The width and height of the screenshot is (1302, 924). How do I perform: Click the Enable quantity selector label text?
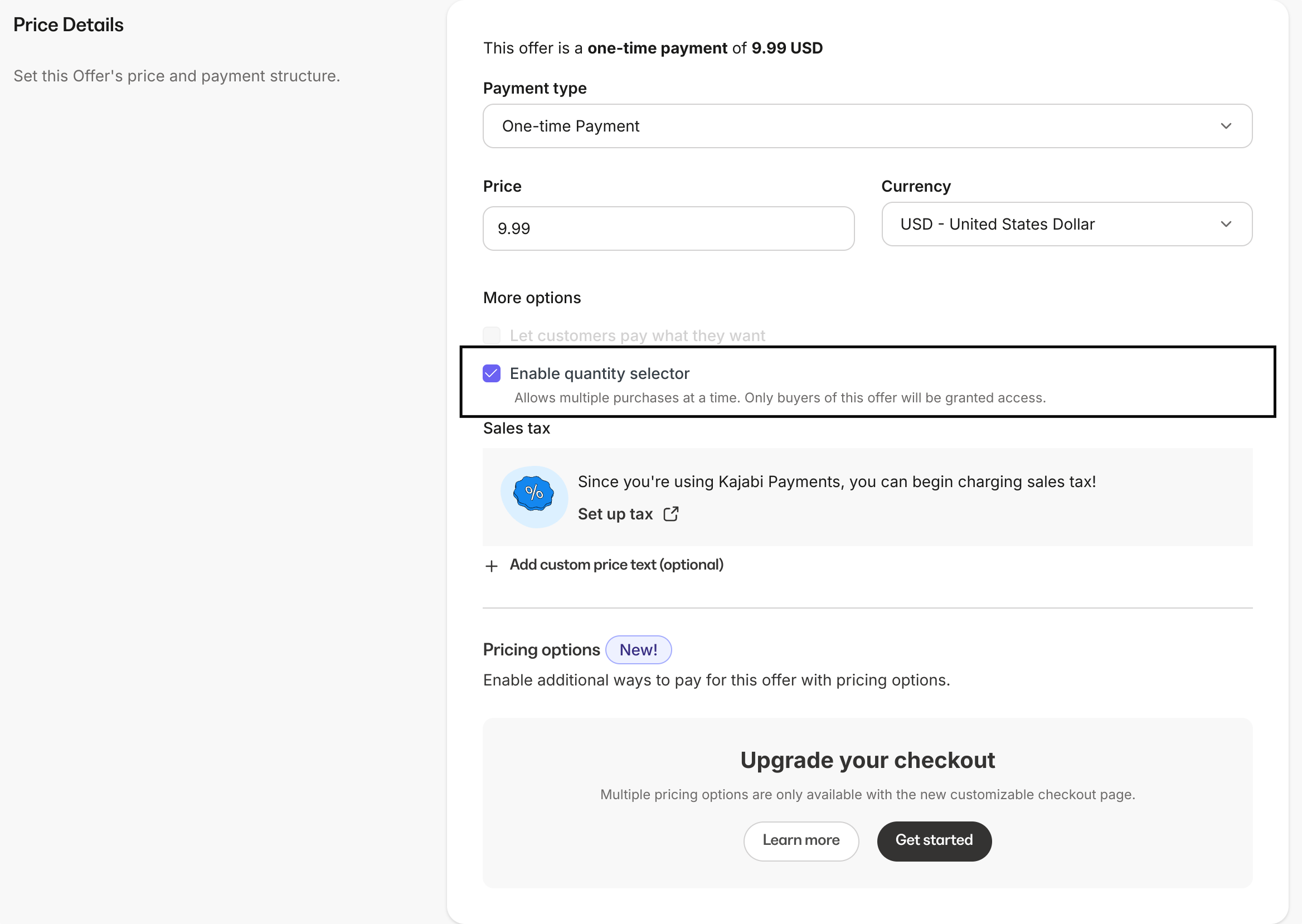[x=599, y=373]
